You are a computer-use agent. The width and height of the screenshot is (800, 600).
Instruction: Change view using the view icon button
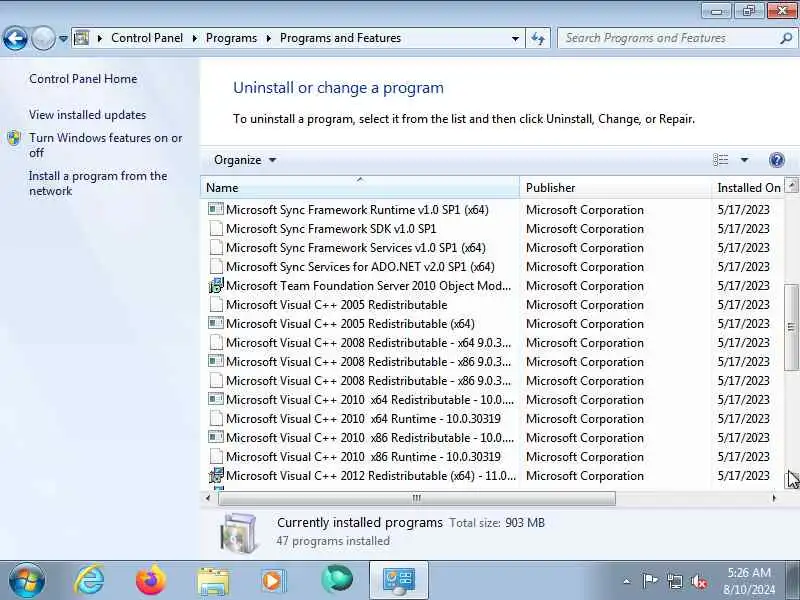(x=720, y=160)
